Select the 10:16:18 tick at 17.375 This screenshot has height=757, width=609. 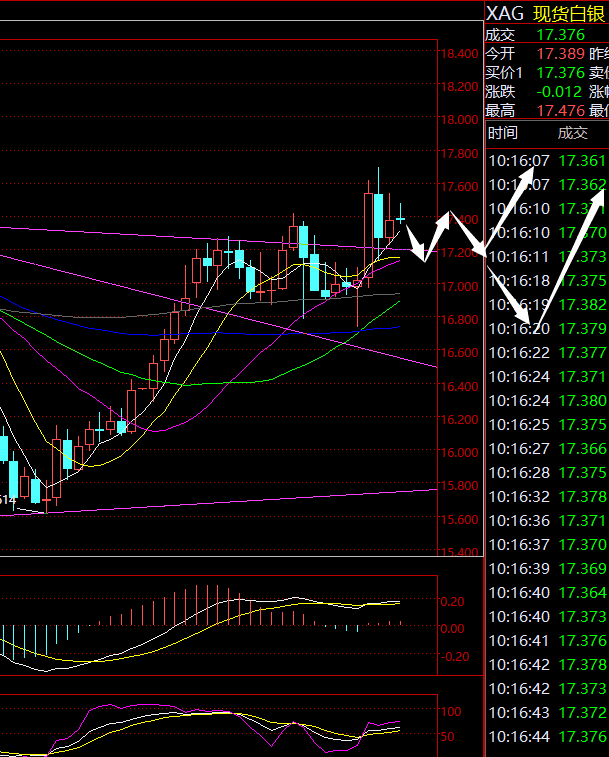click(x=547, y=281)
